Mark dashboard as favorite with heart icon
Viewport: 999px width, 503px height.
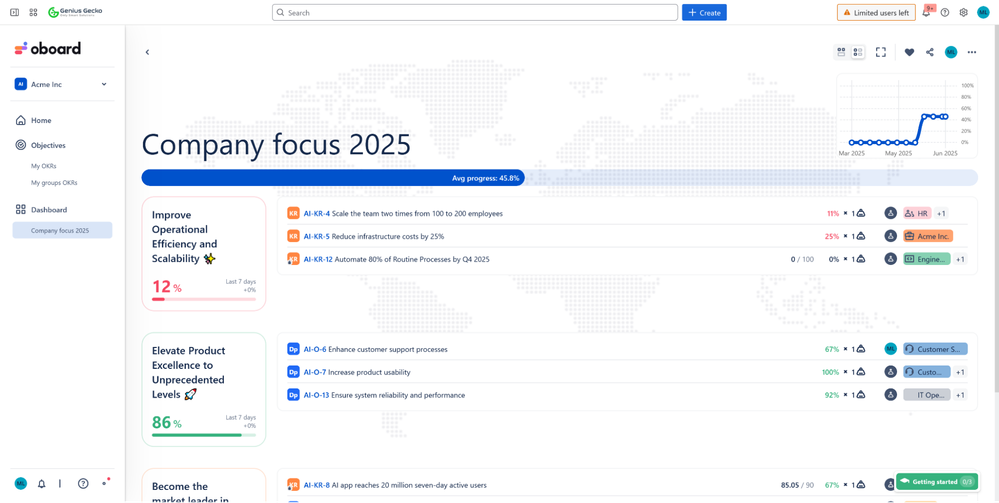[909, 52]
